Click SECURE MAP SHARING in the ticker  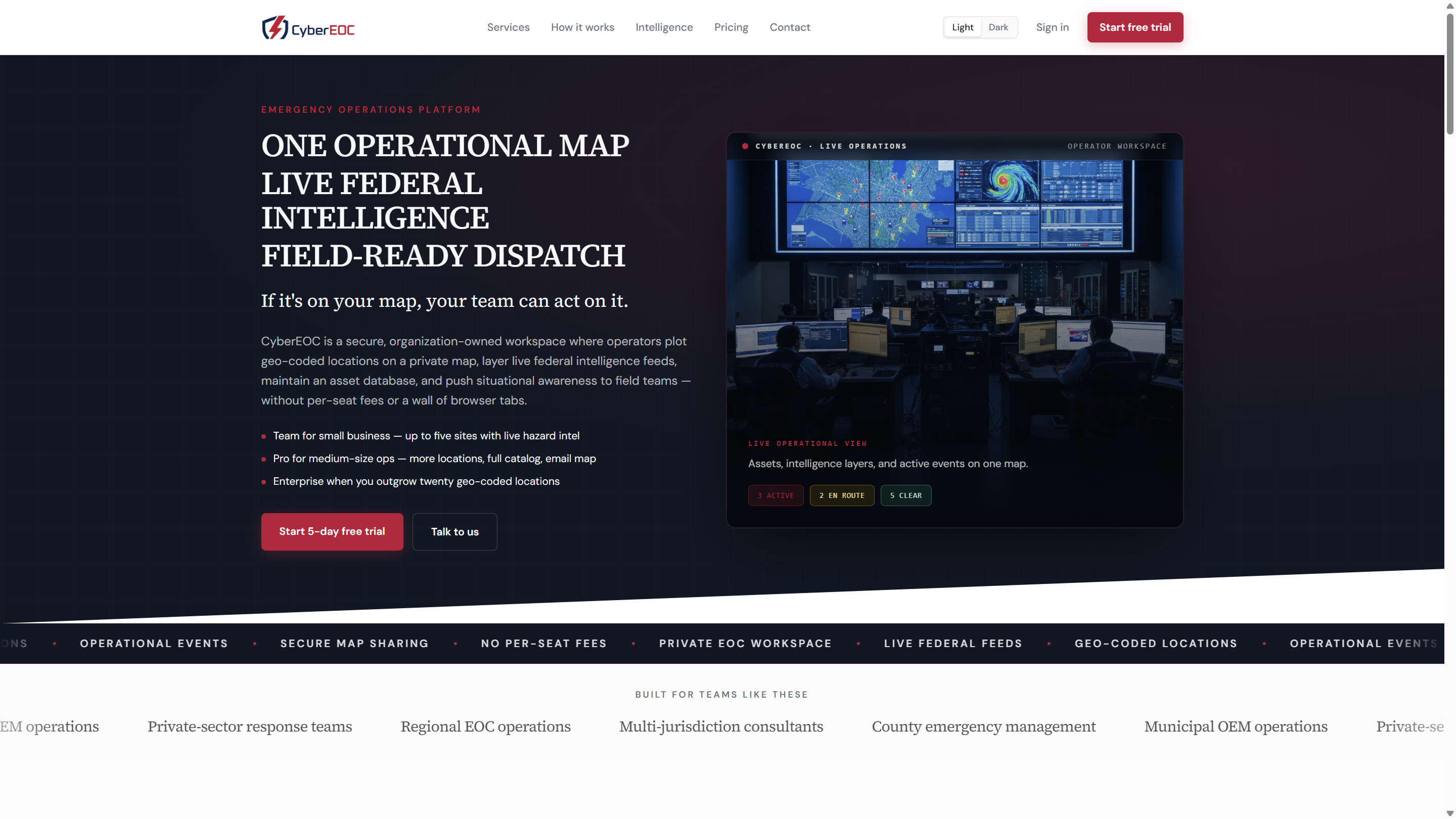pos(354,643)
